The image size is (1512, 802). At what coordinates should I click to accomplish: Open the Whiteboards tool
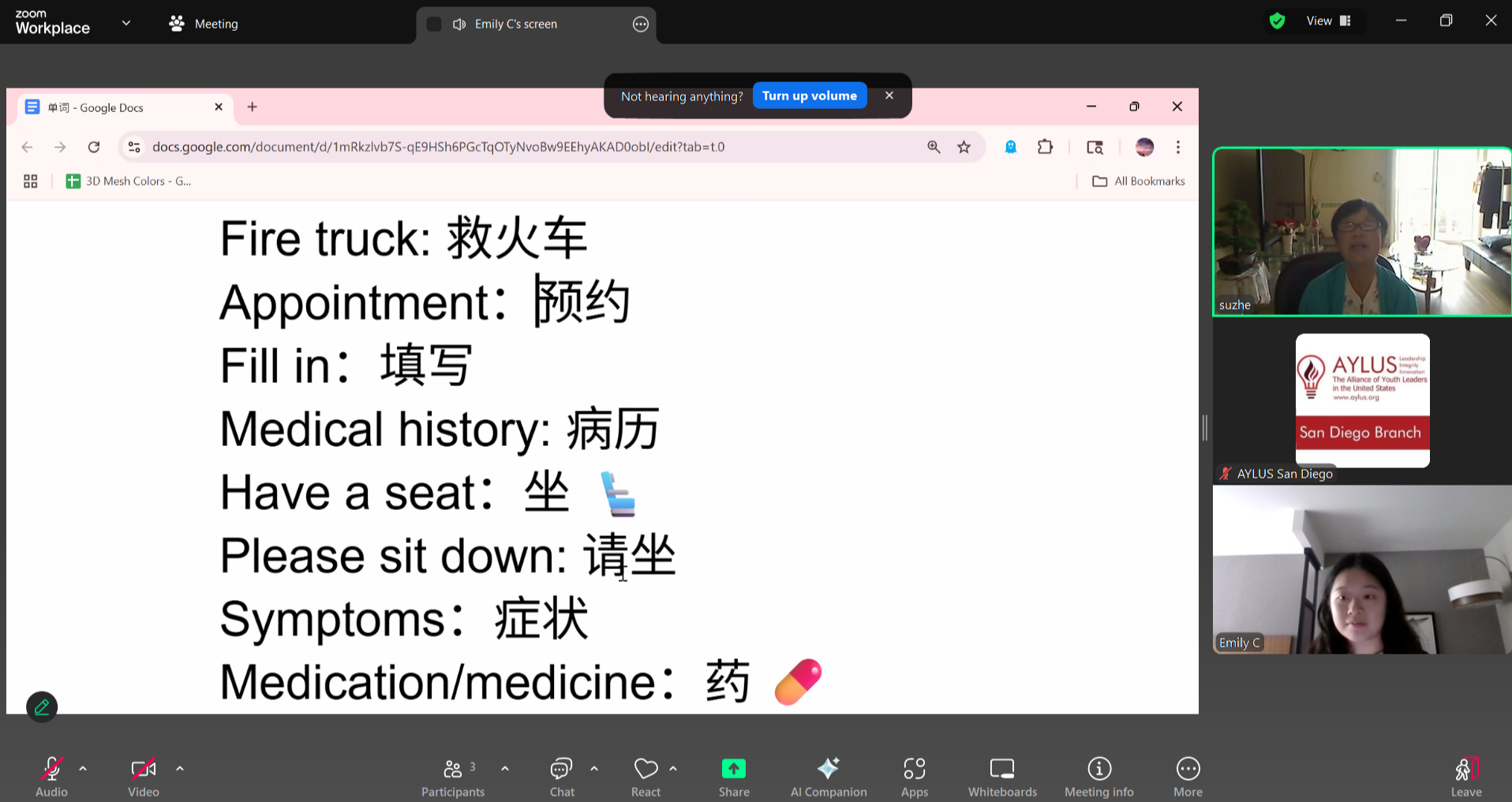pos(1002,776)
